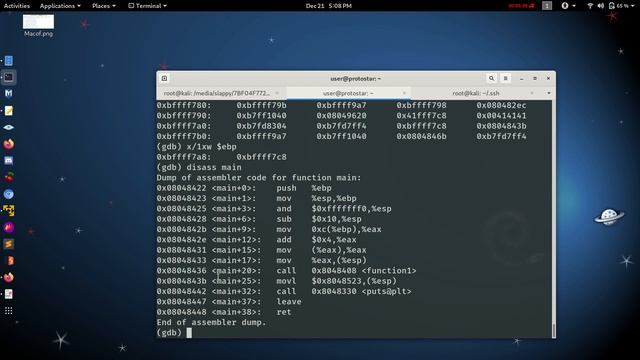Close the user@protostar tab

click(404, 93)
